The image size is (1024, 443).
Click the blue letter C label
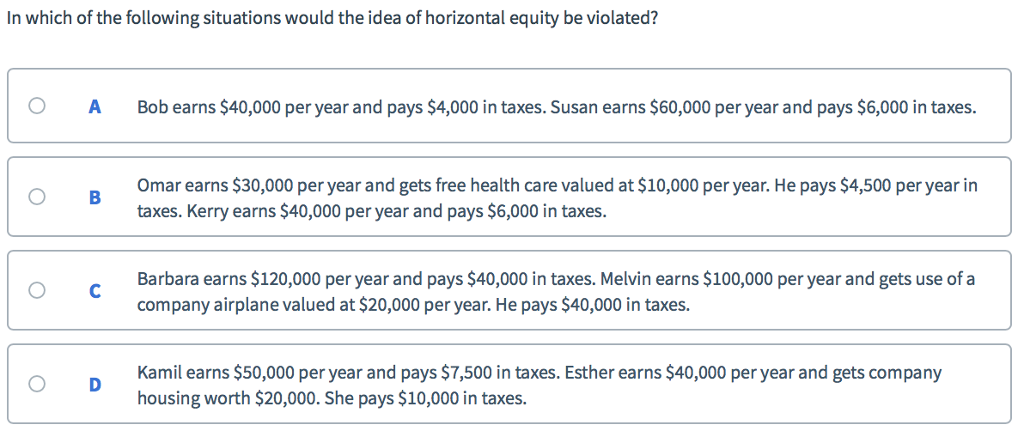[x=95, y=291]
